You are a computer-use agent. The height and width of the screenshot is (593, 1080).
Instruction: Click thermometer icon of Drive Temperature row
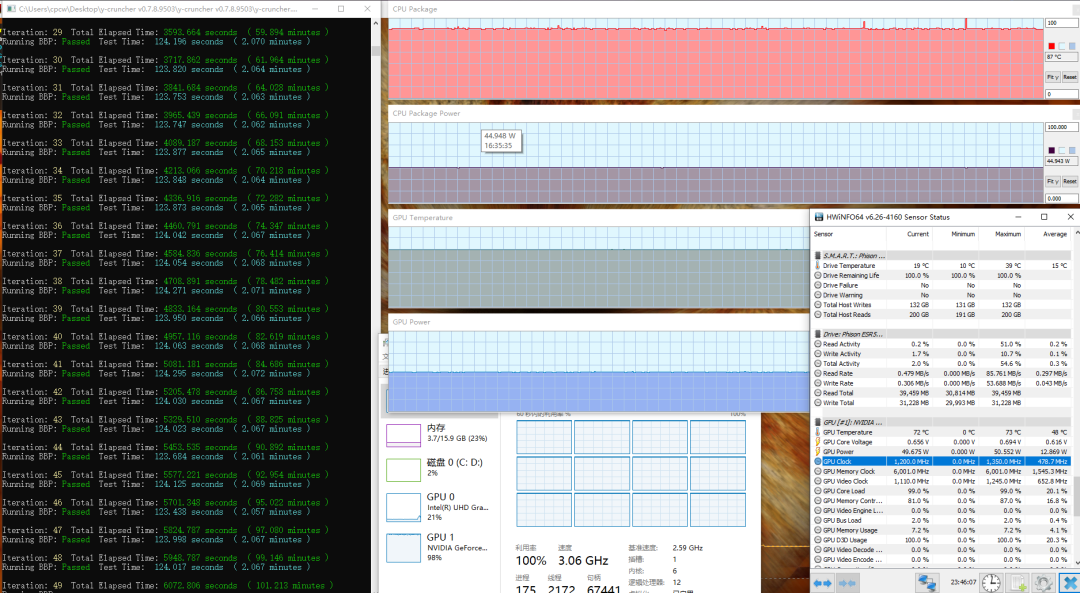(x=818, y=266)
